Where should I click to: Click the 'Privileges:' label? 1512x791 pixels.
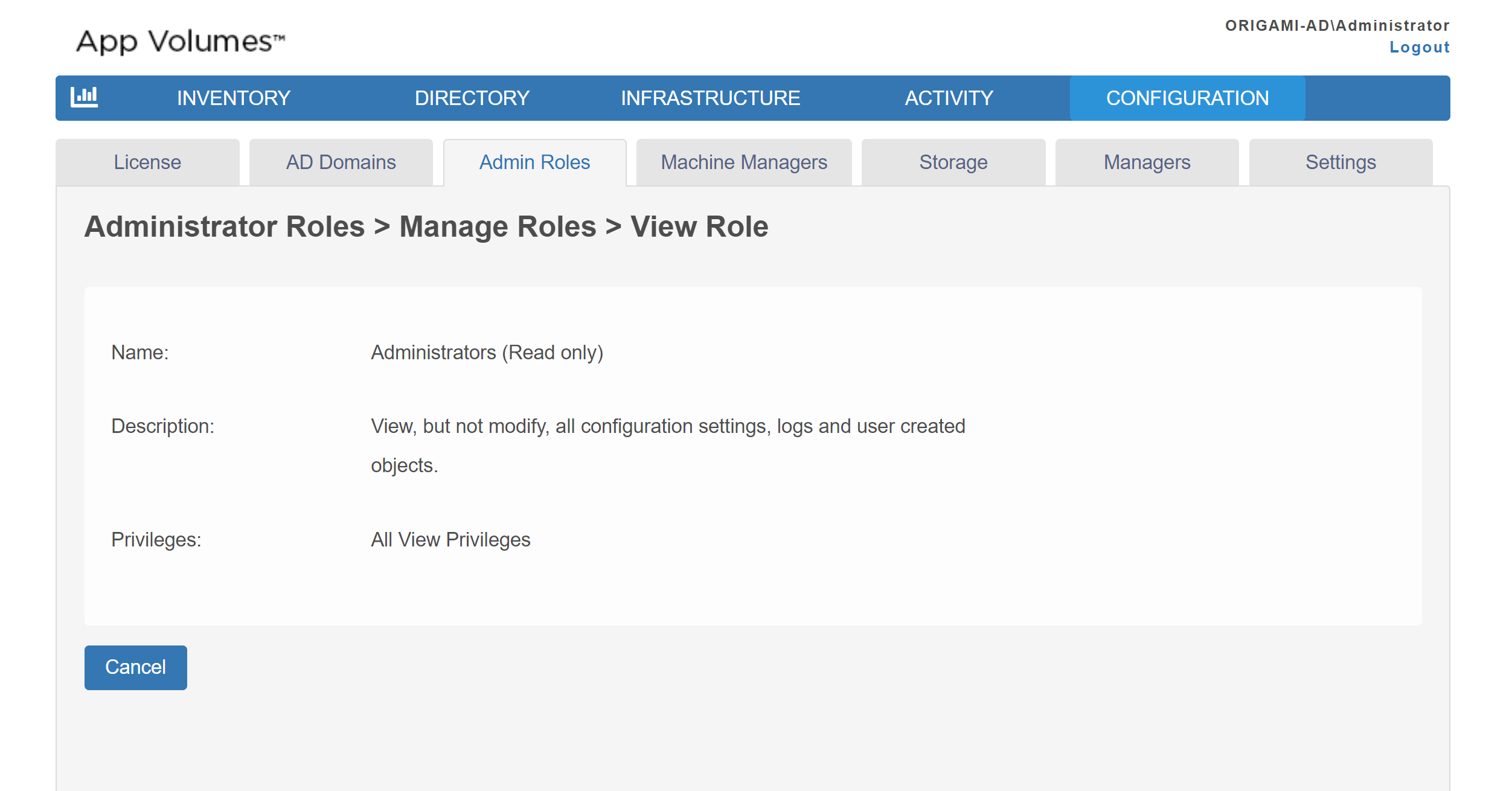pos(156,540)
